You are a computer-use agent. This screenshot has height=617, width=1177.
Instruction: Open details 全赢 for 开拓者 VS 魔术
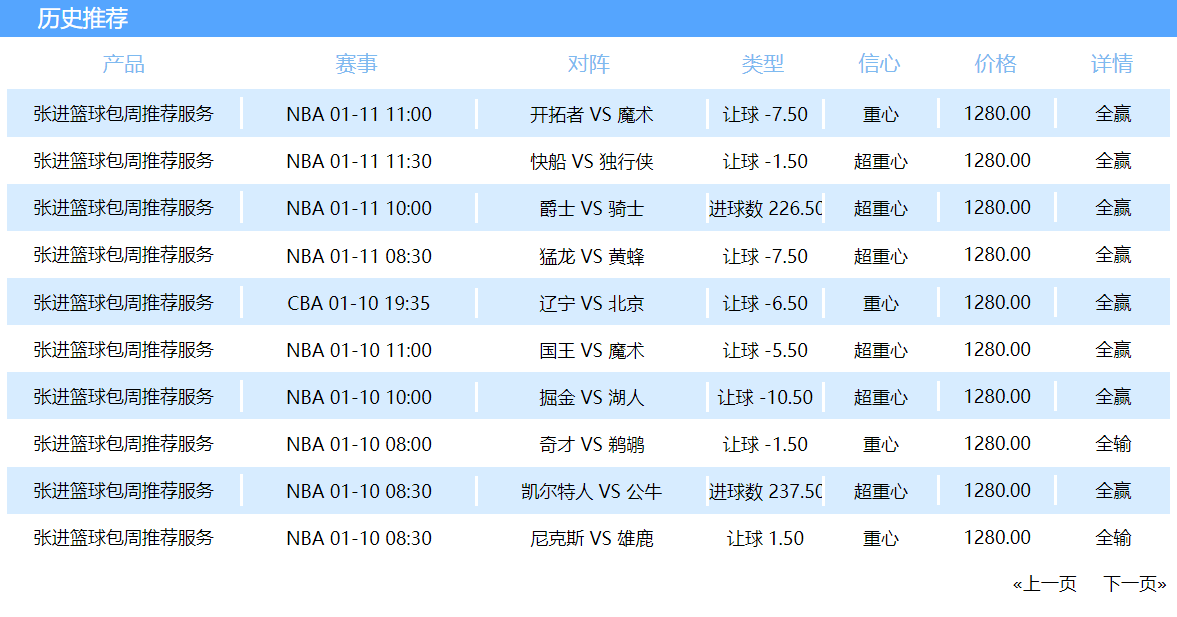(x=1112, y=114)
